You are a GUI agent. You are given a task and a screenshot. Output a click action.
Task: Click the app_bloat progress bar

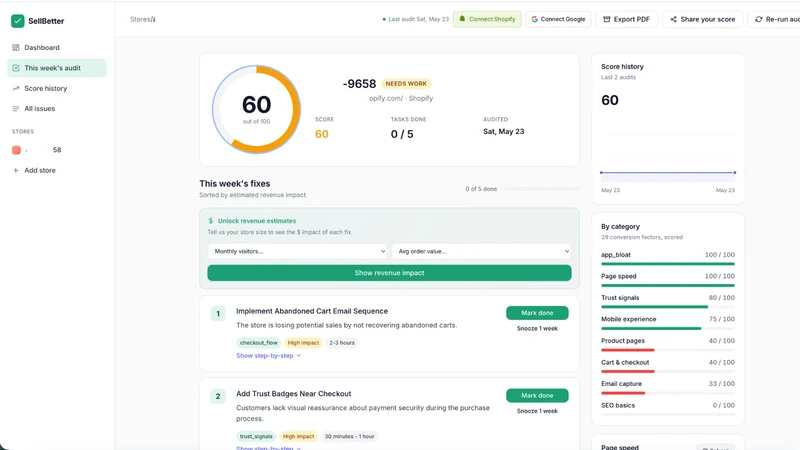click(668, 264)
